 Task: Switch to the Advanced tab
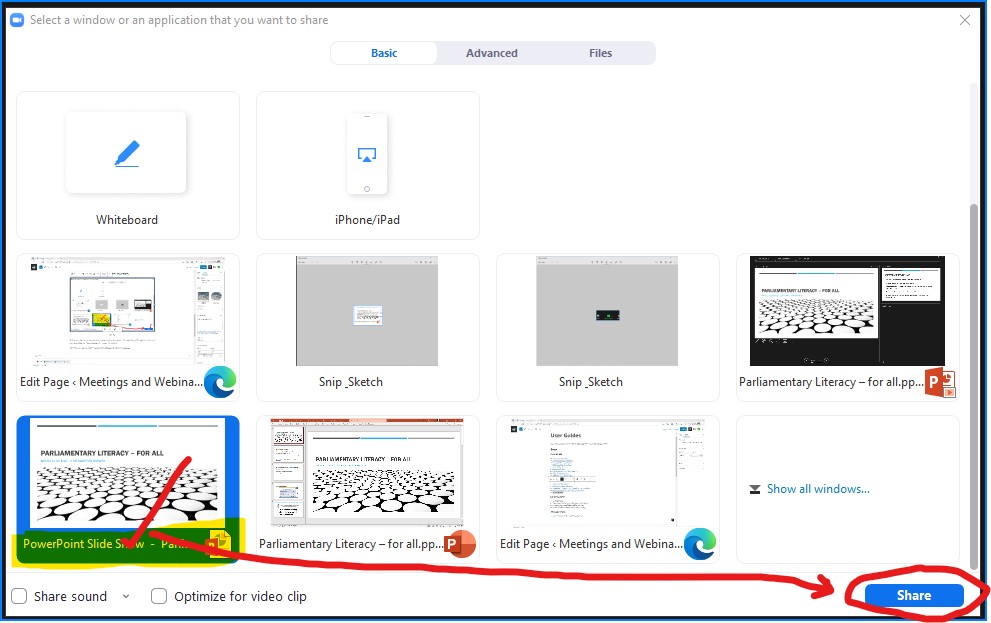pyautogui.click(x=491, y=52)
